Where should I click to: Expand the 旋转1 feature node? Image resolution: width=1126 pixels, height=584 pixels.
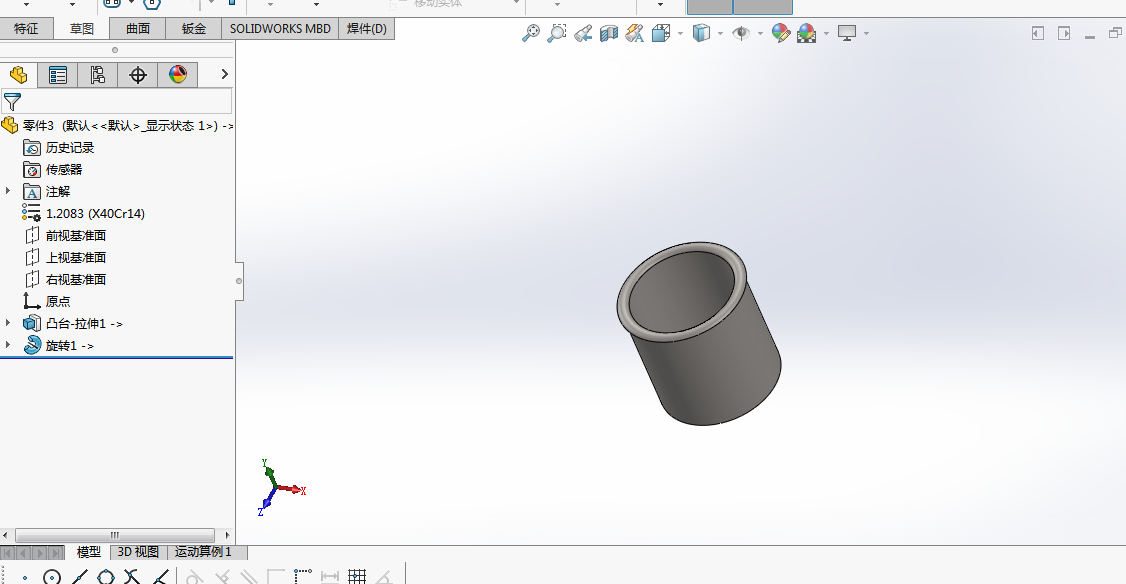point(8,345)
